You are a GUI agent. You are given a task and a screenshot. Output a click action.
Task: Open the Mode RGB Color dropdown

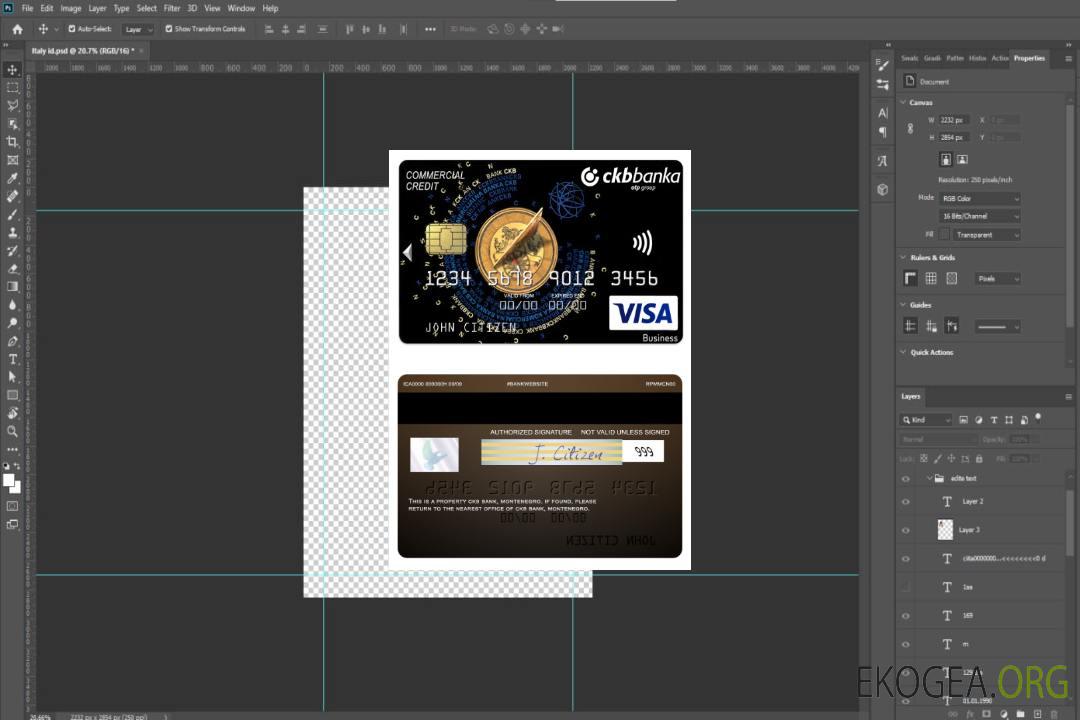[979, 198]
